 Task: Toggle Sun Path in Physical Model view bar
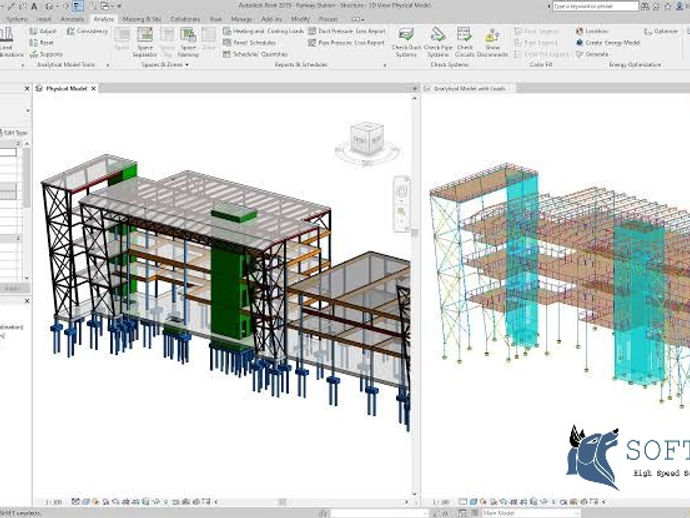tap(96, 502)
